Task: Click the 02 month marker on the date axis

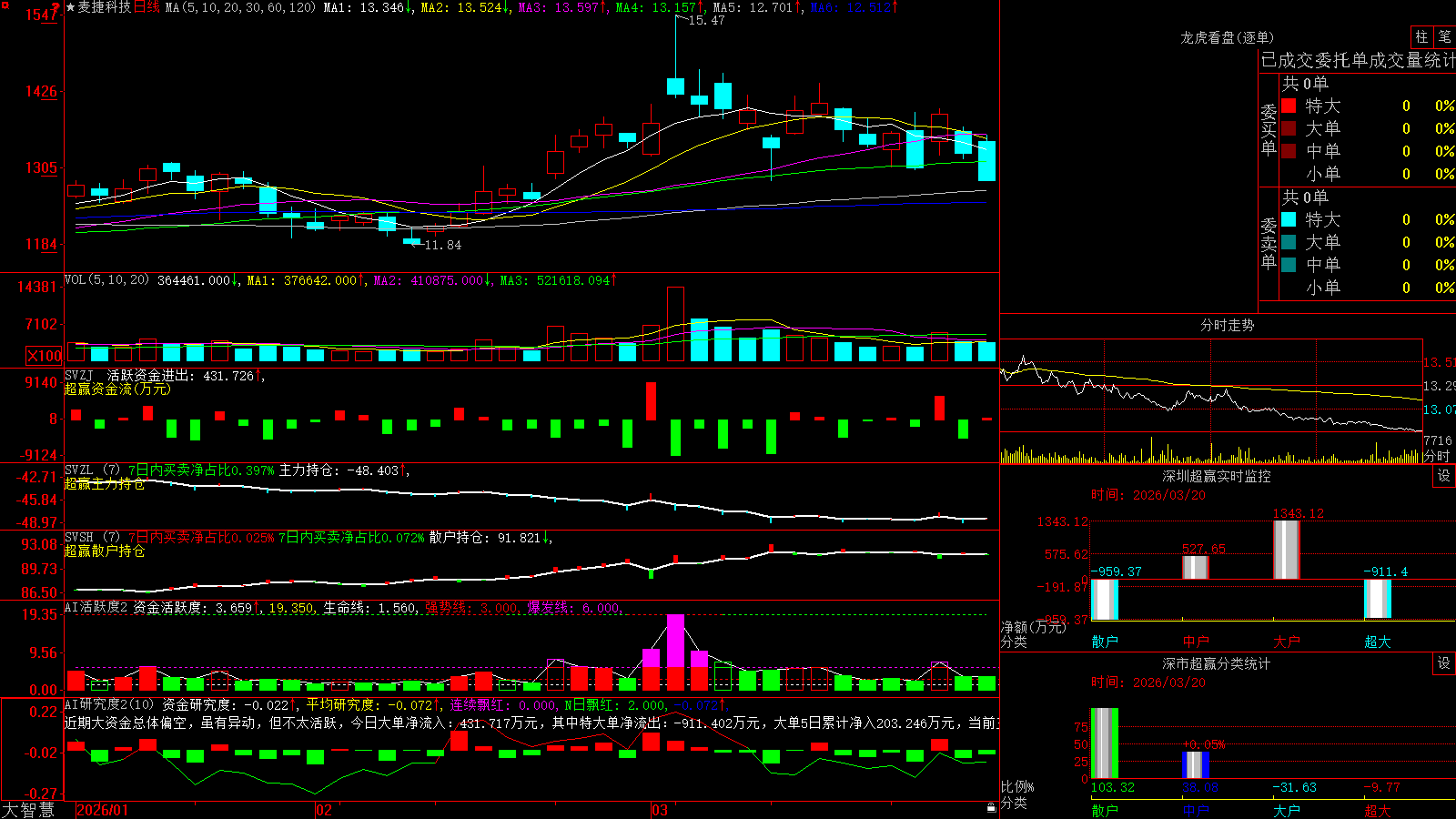Action: (323, 810)
